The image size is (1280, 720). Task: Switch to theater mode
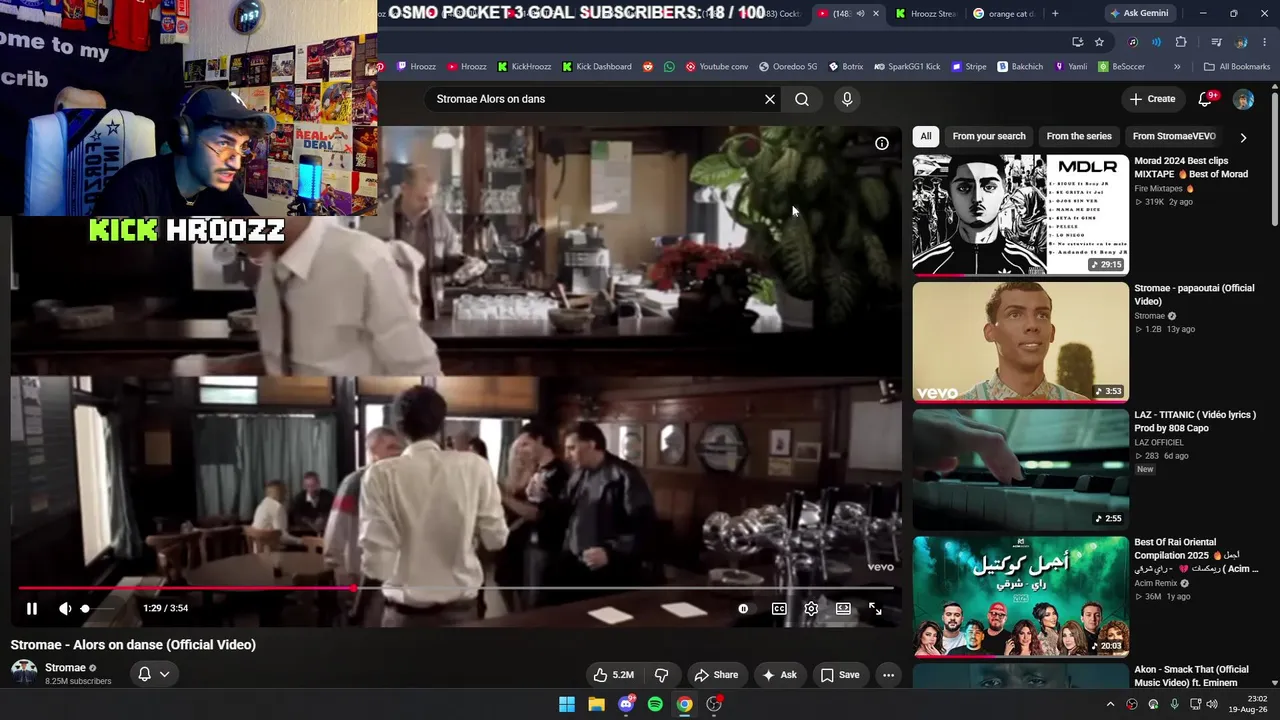click(x=843, y=608)
